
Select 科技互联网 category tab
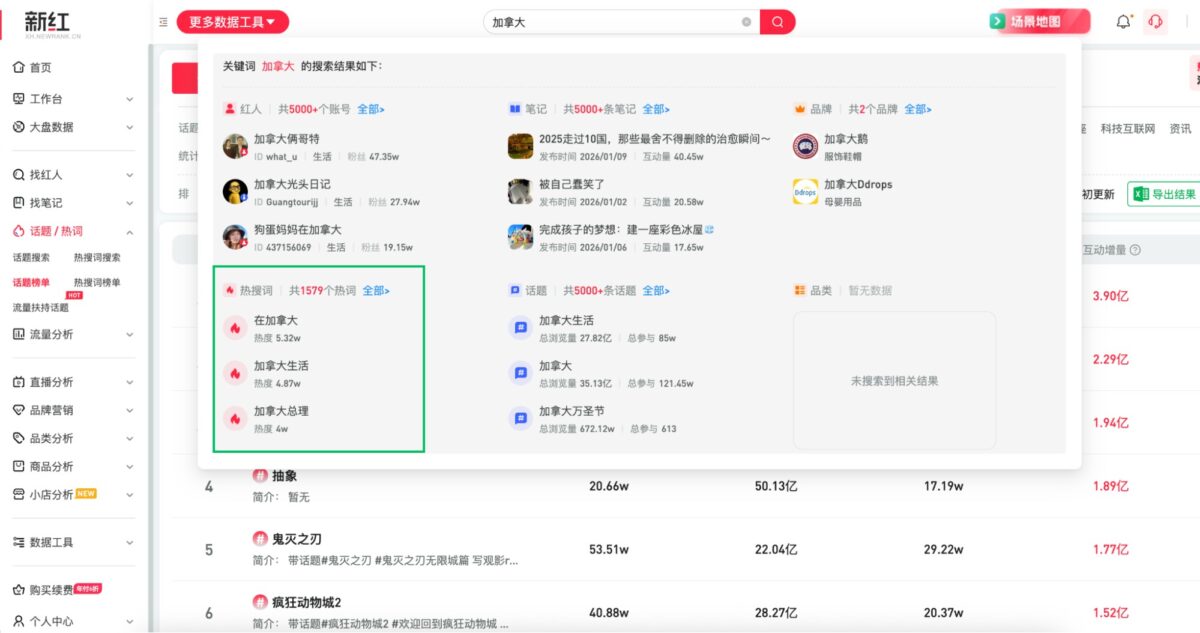pos(1127,129)
